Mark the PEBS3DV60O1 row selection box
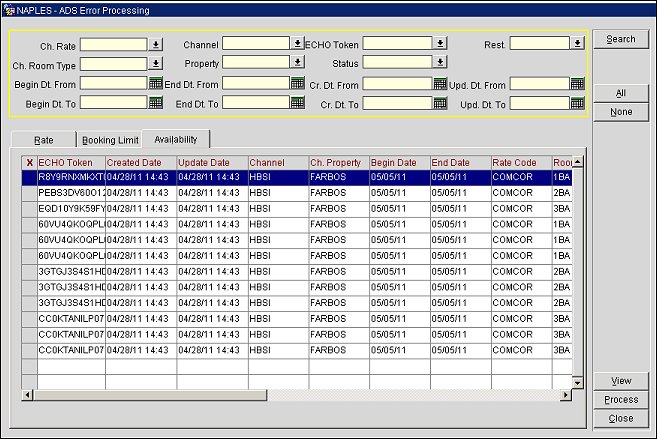Screen dimensions: 657x439 [29, 193]
